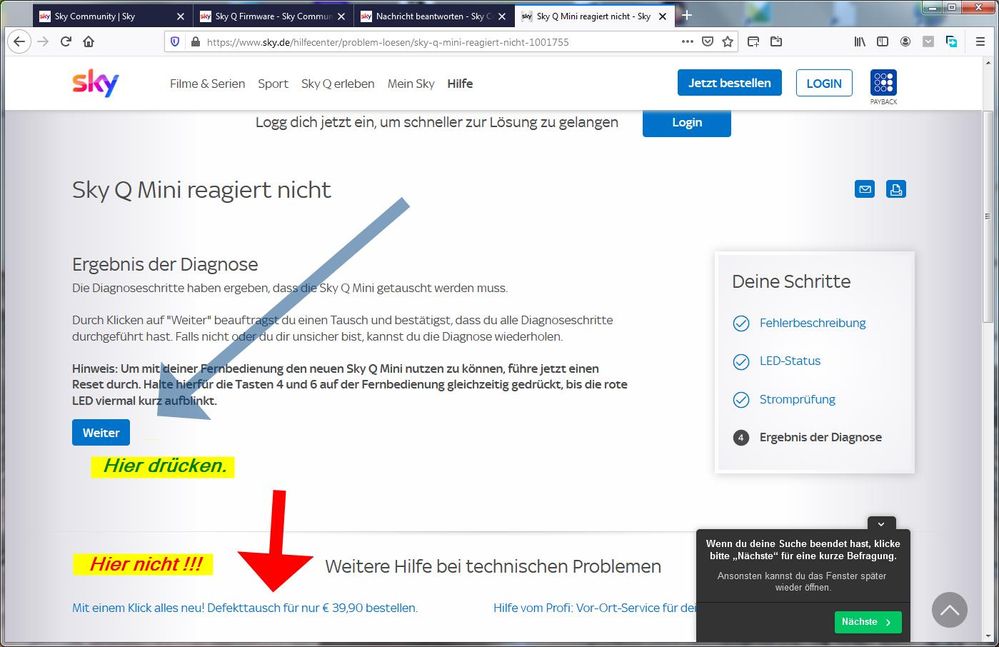This screenshot has height=647, width=999.
Task: Click the scroll-to-top round arrow button
Action: coord(949,609)
